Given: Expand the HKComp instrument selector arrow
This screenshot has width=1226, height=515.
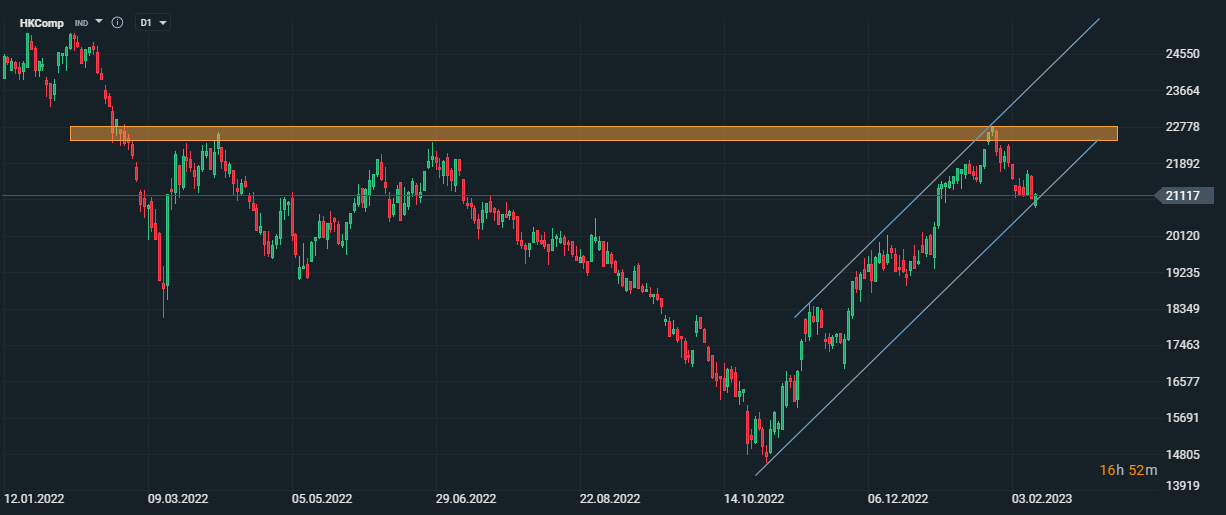Looking at the screenshot, I should 99,21.
